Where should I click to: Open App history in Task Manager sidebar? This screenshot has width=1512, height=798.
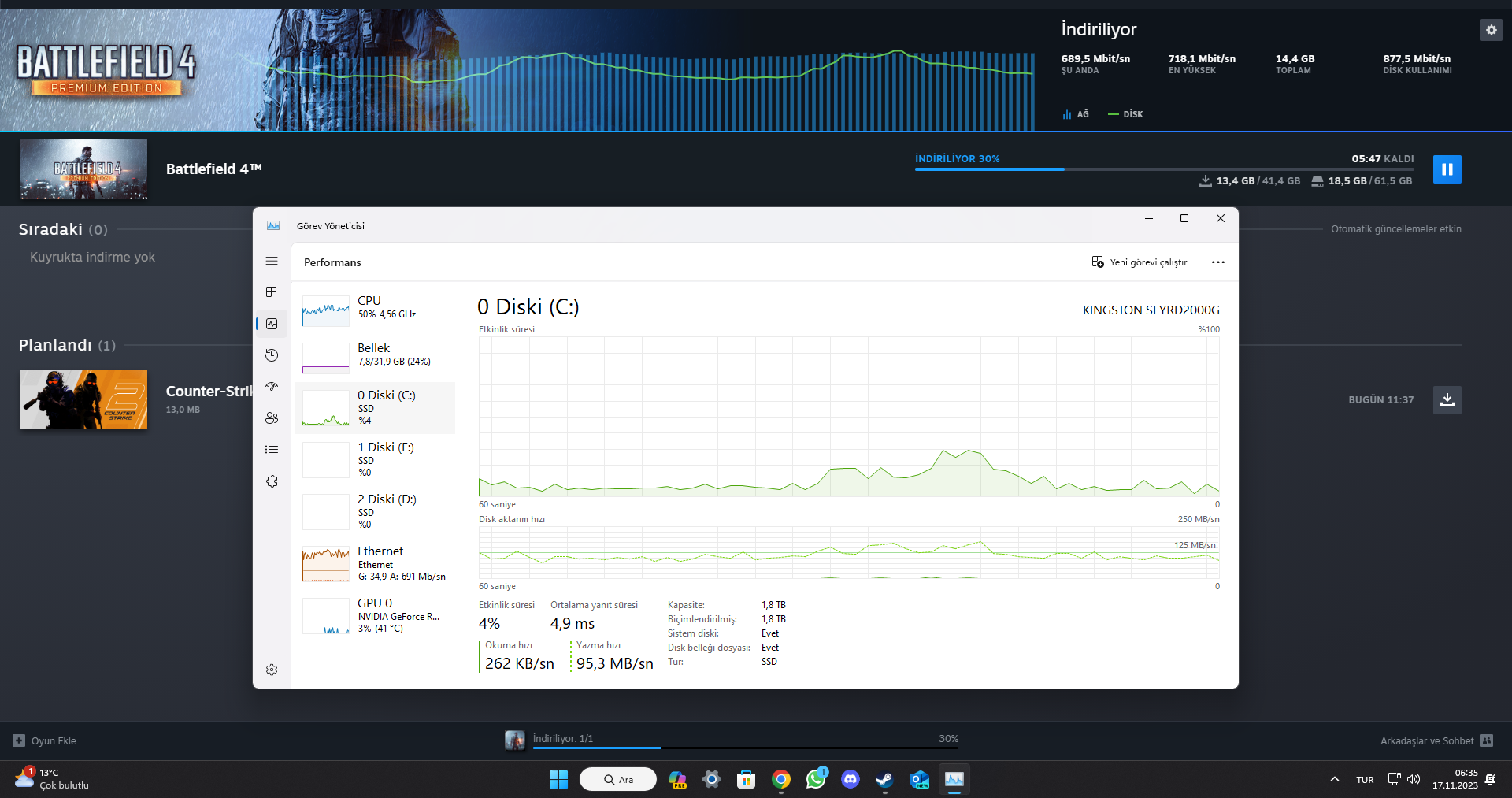[x=272, y=355]
